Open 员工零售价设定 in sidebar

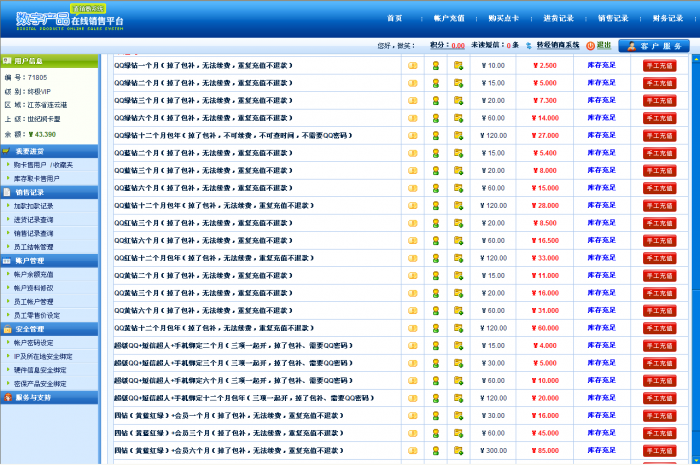click(x=36, y=316)
